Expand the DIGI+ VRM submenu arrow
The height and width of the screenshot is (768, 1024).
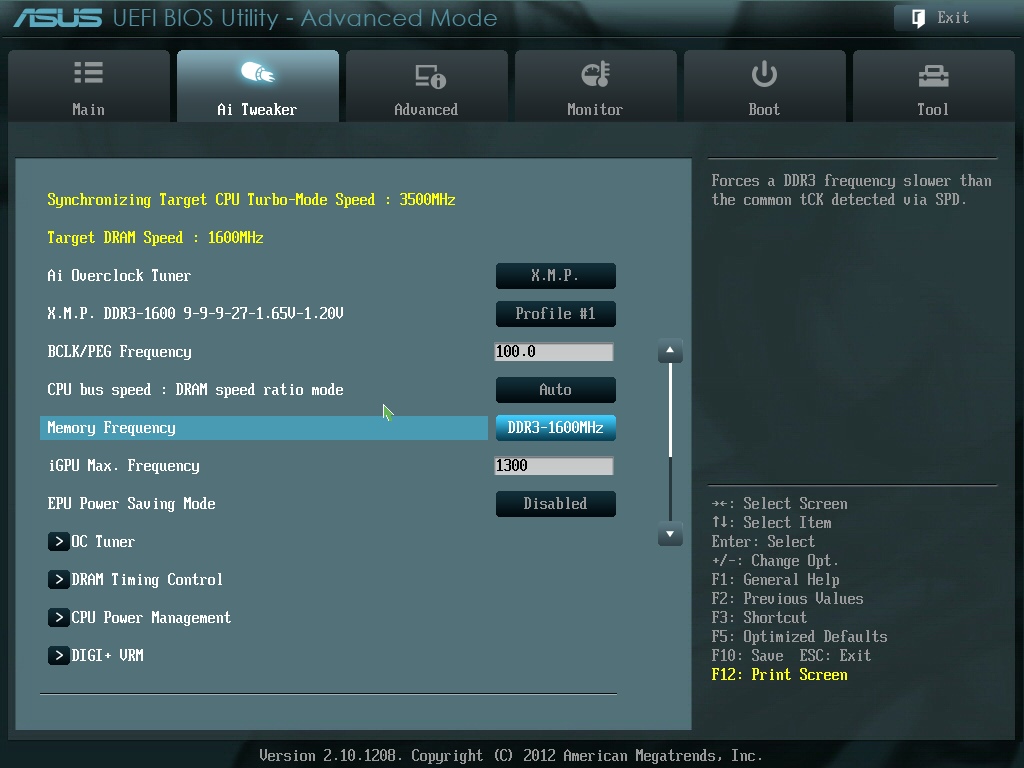point(59,655)
